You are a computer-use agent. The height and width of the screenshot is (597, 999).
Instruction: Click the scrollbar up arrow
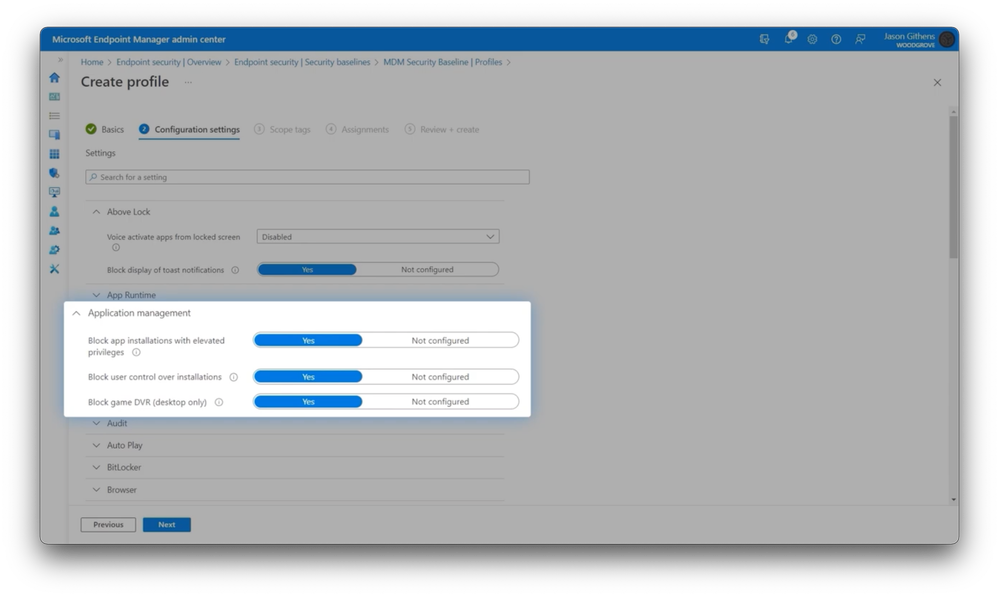[x=953, y=111]
